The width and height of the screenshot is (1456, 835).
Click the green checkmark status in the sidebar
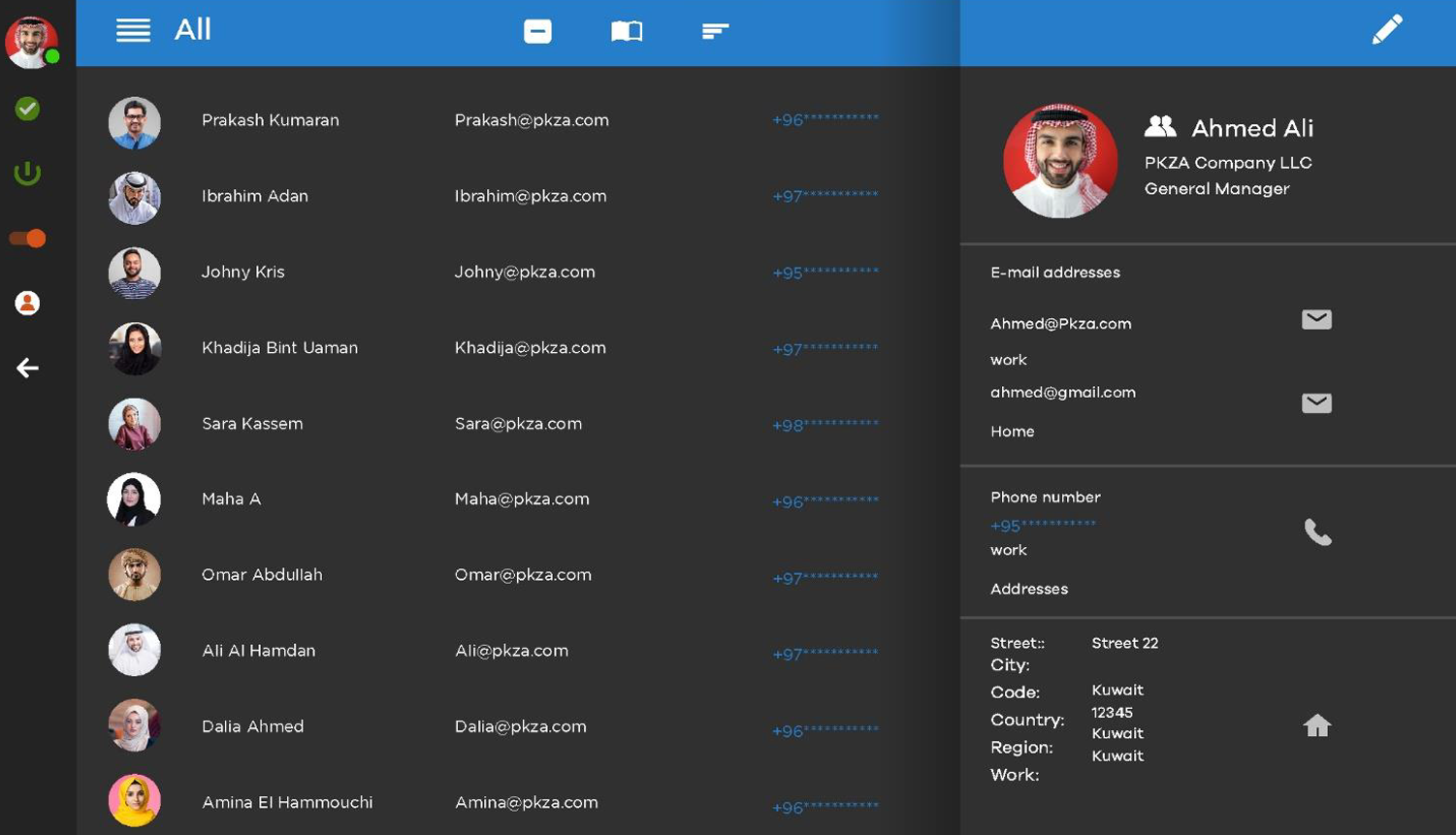click(27, 108)
